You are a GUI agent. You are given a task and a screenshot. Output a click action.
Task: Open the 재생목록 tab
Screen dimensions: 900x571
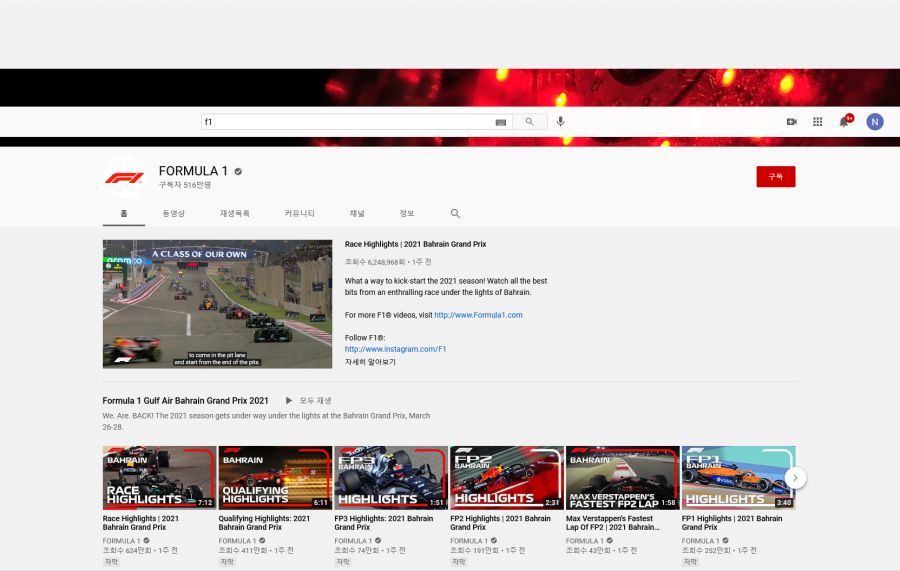pos(235,213)
